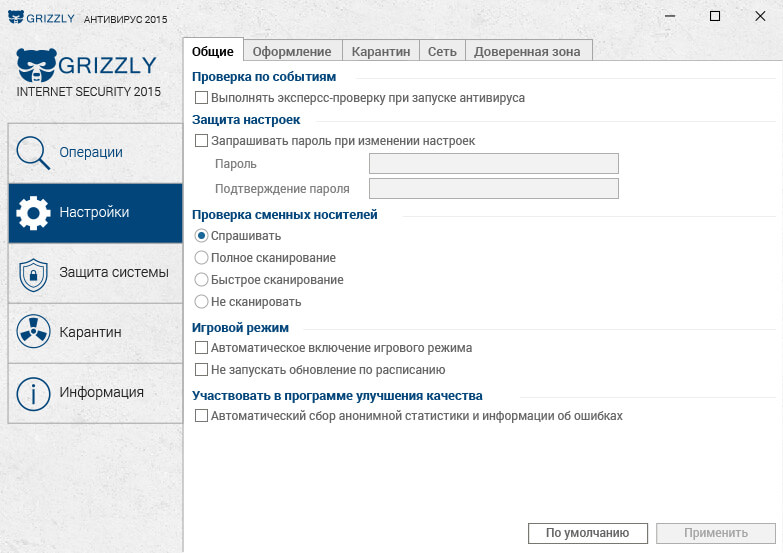Click the Применить button
This screenshot has height=553, width=783.
coord(716,533)
